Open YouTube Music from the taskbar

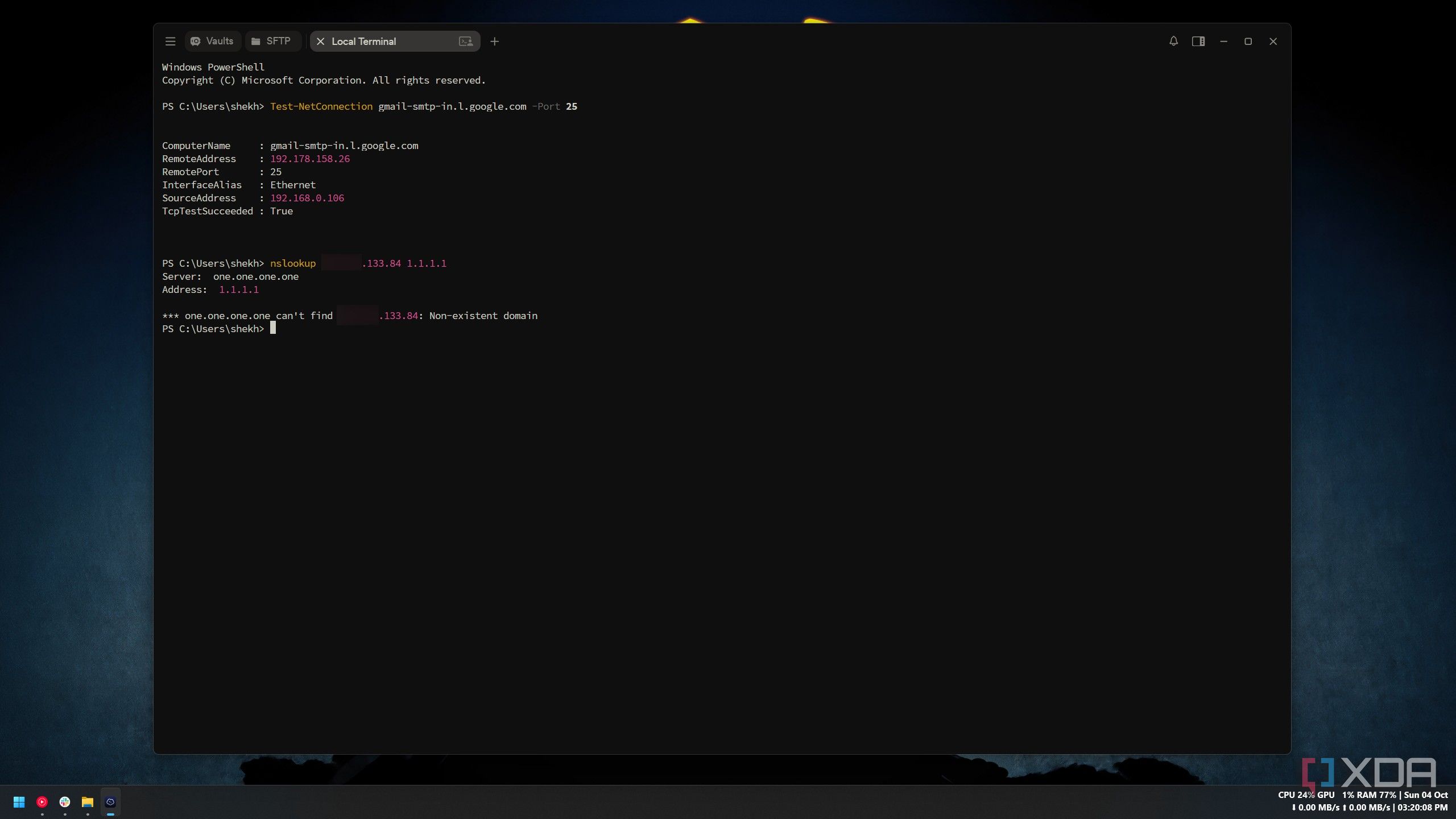tap(42, 802)
